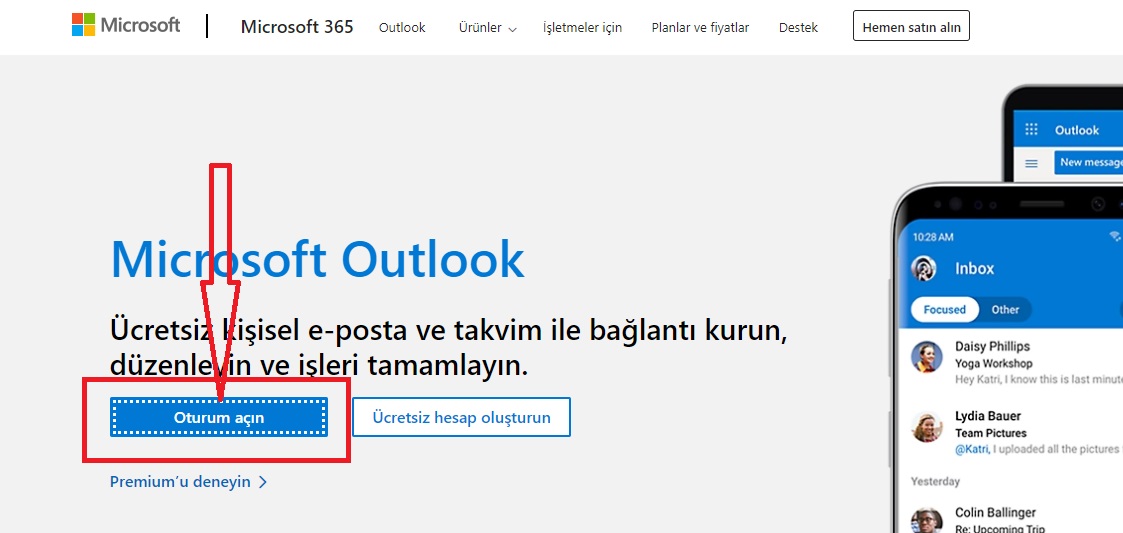Select the Other tab in phone inbox

pos(1005,309)
